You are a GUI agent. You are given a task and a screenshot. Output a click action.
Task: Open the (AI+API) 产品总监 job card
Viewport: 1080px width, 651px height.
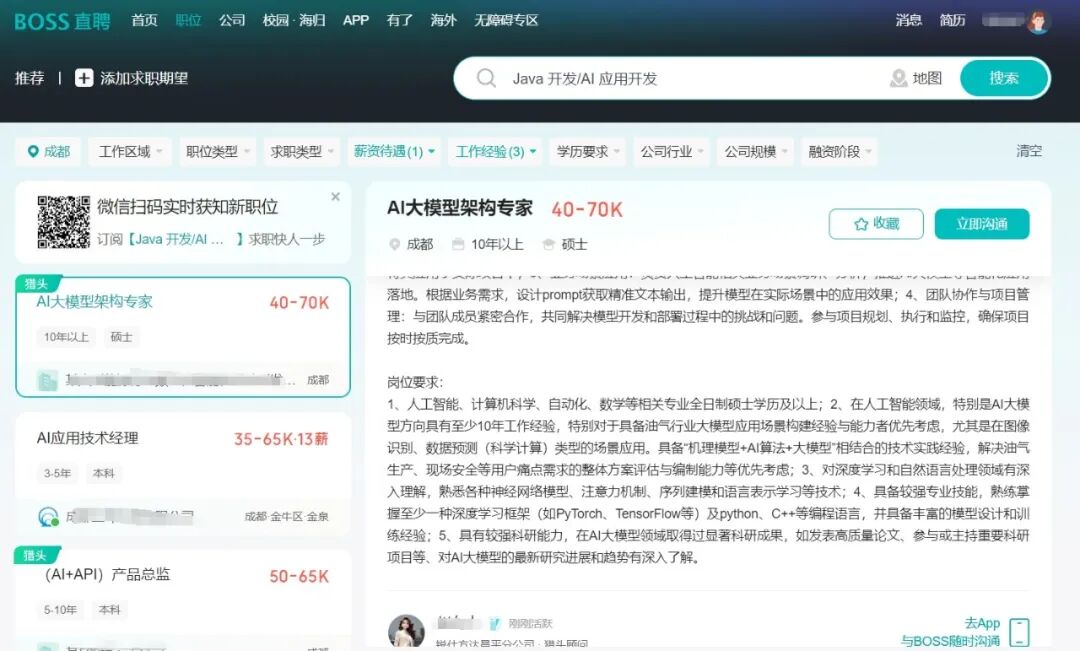pos(183,599)
